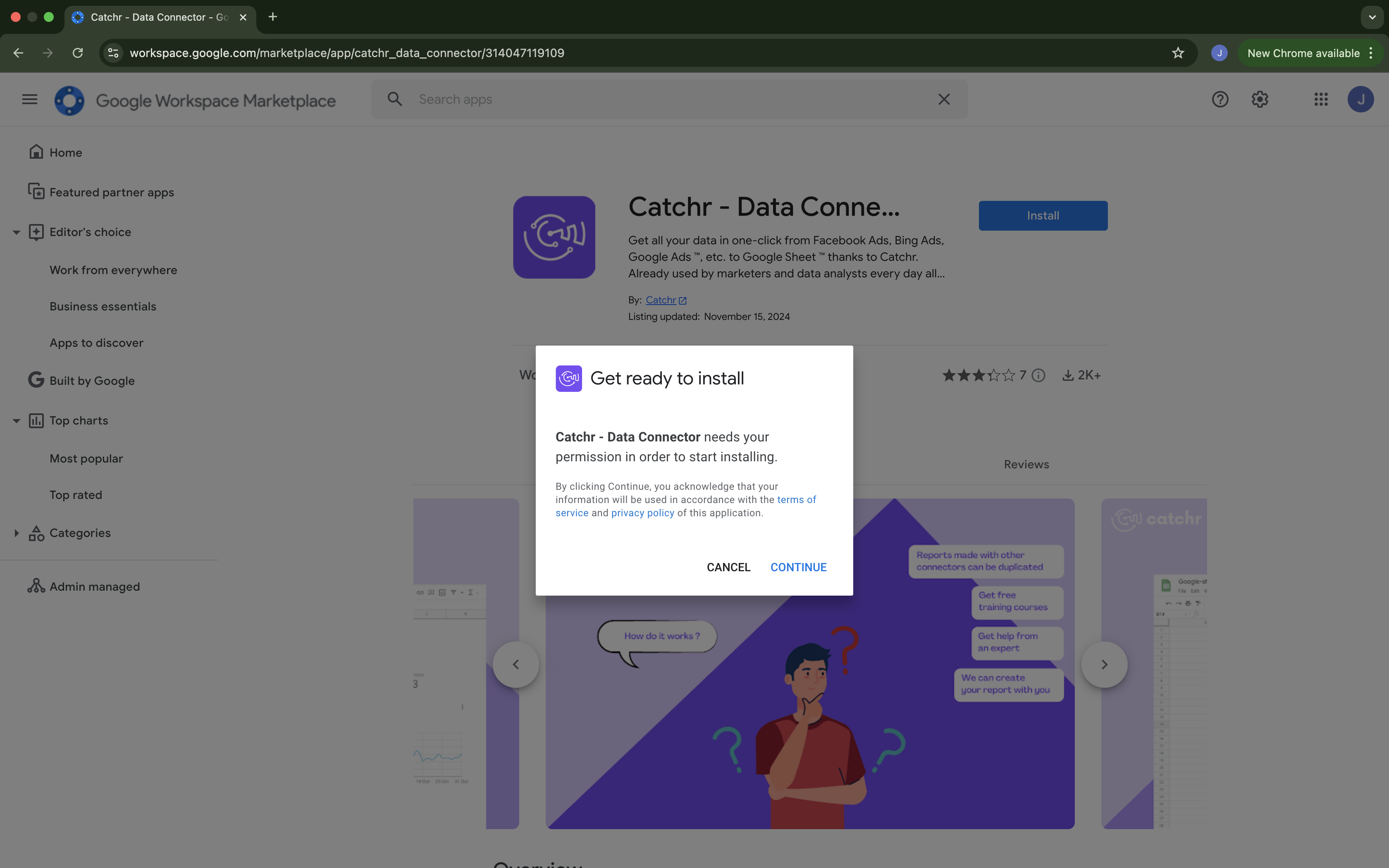Show next screenshot with right arrow
Screen dimensions: 1389x868
[1104, 664]
